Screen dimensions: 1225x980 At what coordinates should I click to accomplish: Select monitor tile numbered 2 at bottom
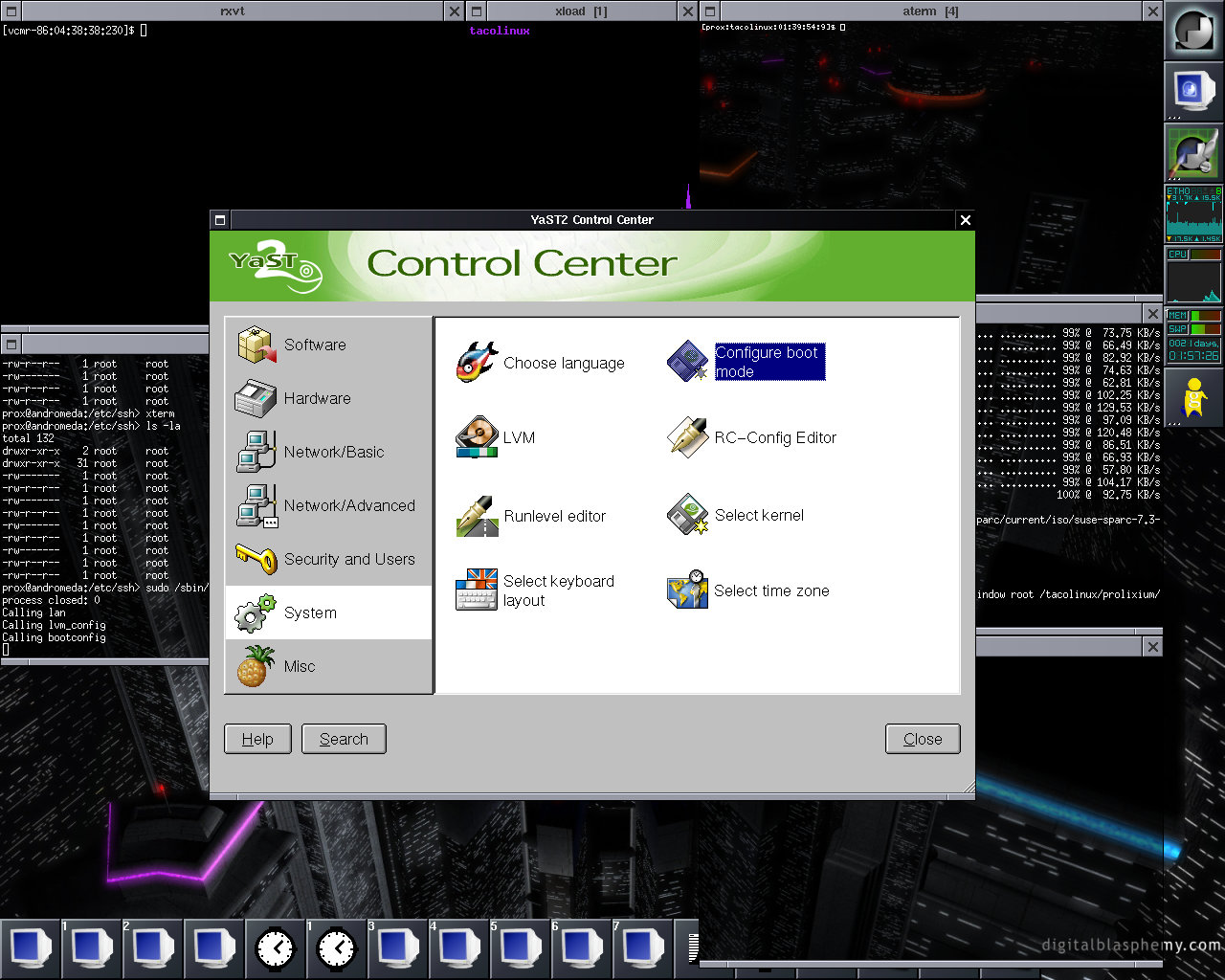pyautogui.click(x=153, y=948)
